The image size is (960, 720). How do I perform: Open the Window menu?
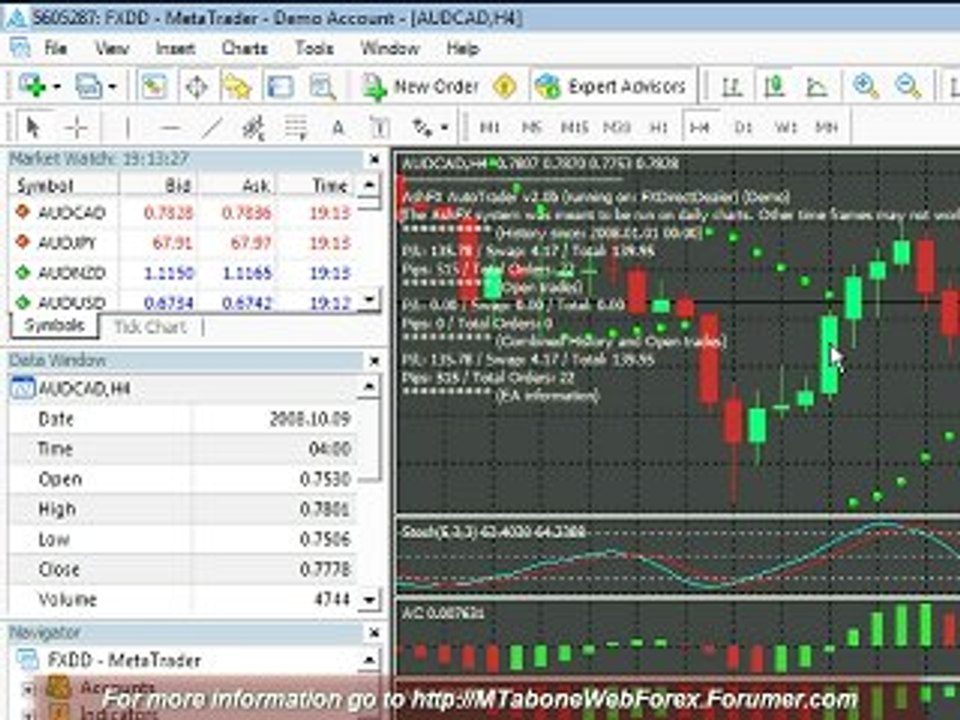pyautogui.click(x=390, y=48)
